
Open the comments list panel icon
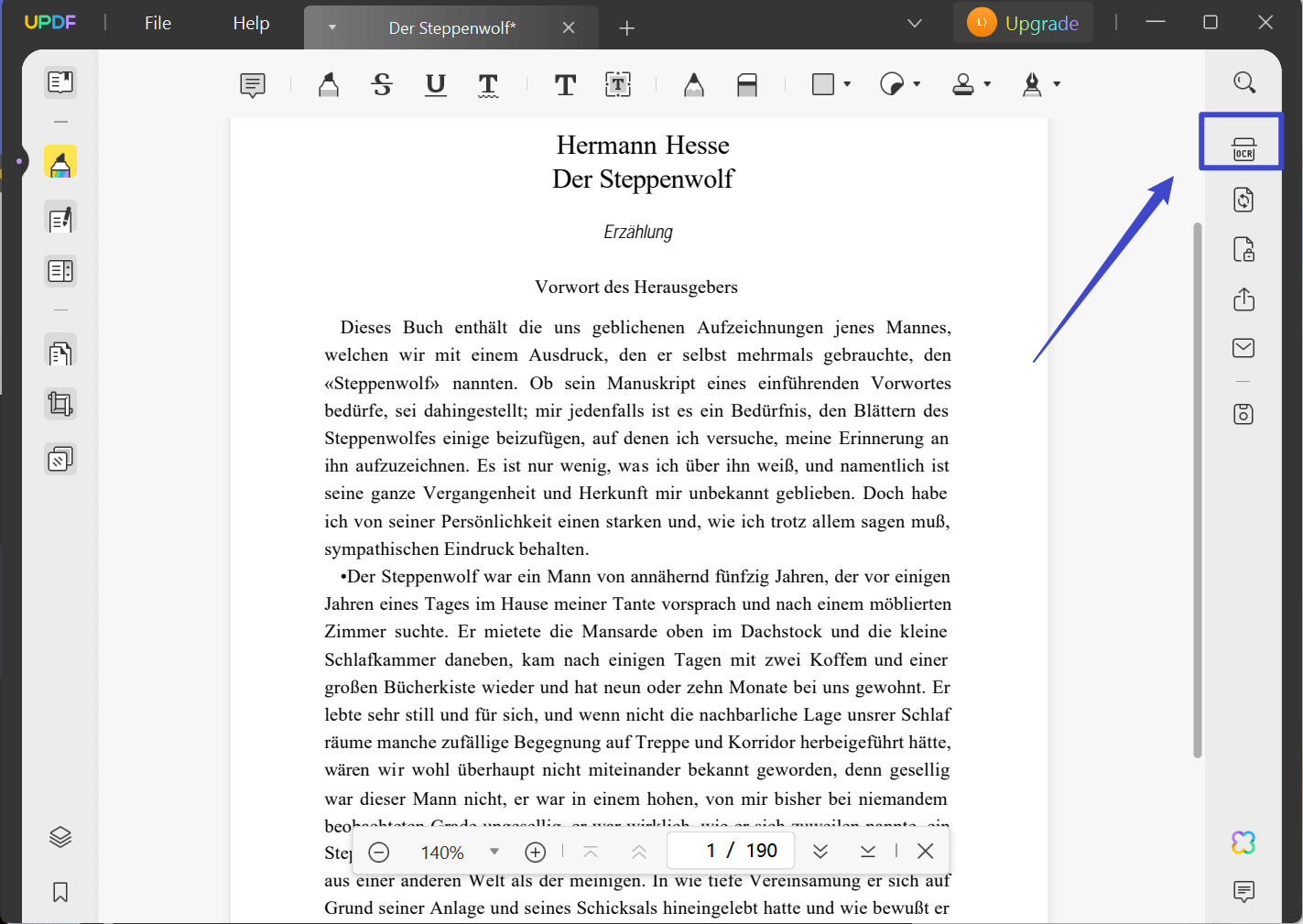coord(1243,891)
